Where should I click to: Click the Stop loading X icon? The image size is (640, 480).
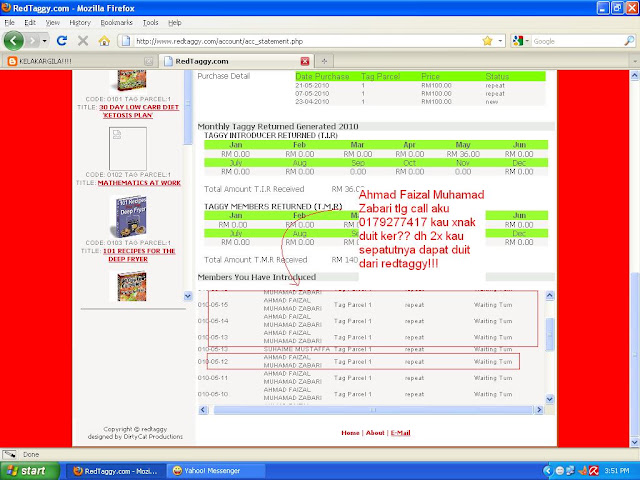[83, 41]
